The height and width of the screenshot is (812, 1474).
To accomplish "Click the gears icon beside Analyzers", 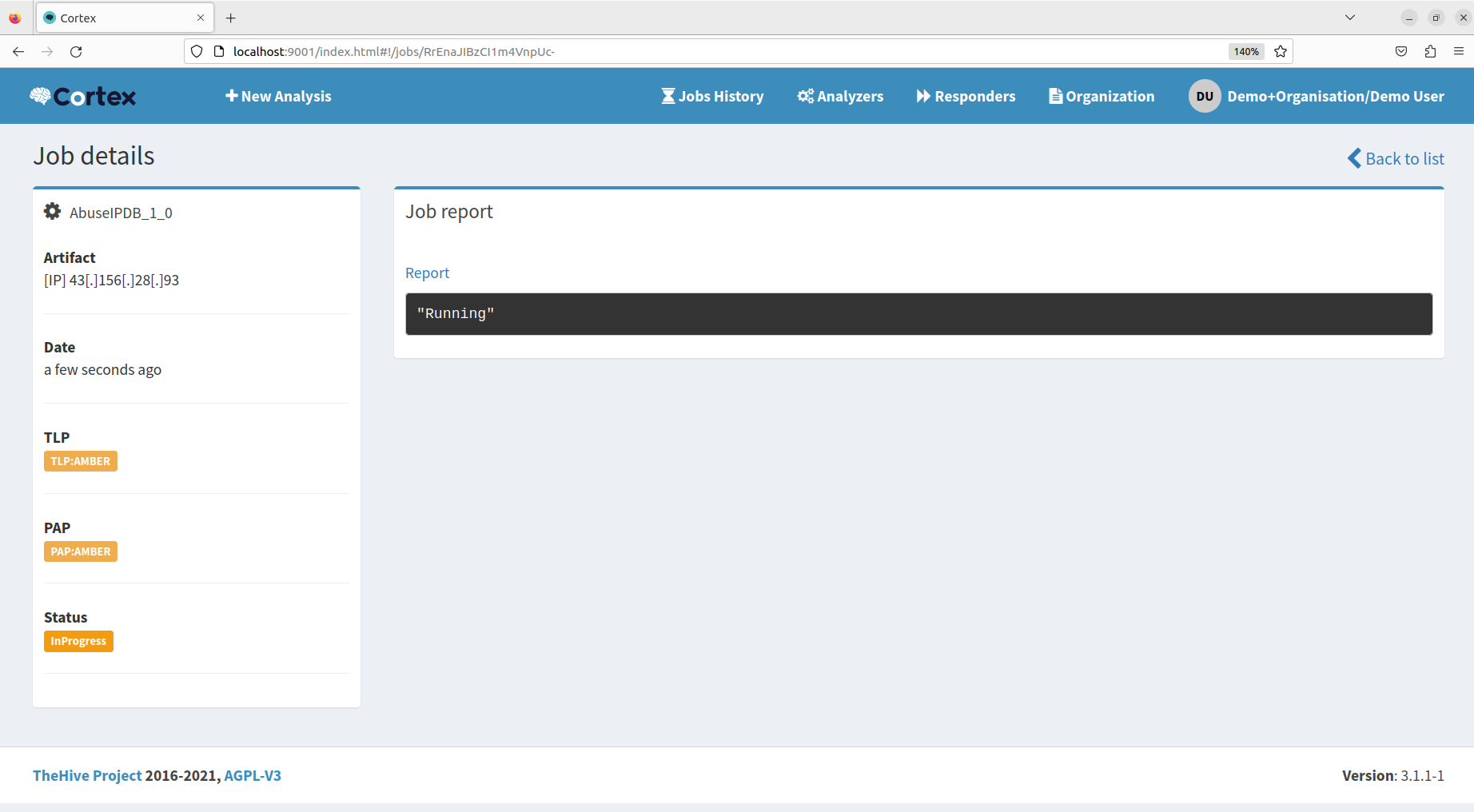I will pyautogui.click(x=806, y=96).
